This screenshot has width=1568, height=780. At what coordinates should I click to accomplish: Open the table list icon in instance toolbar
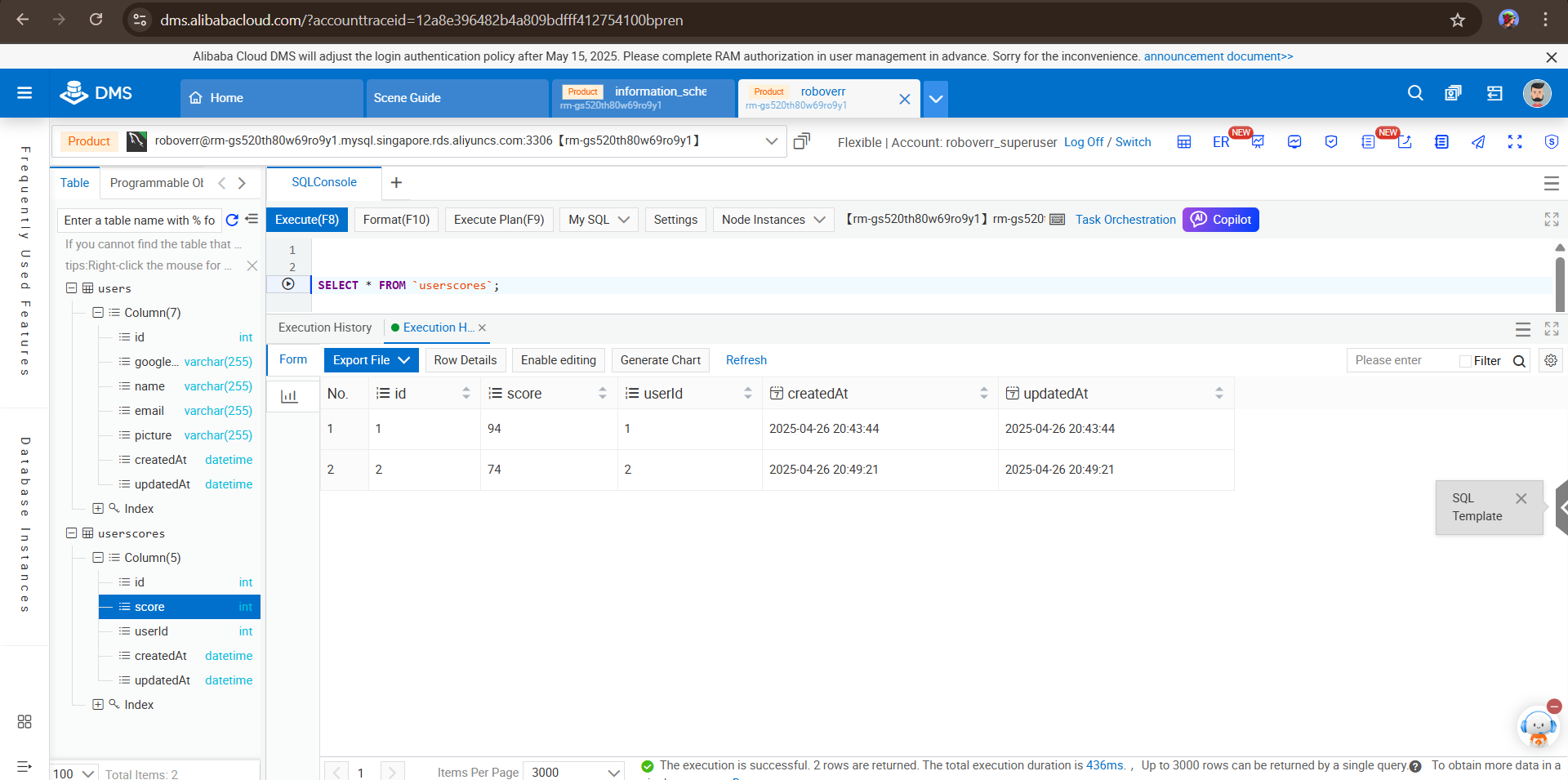pyautogui.click(x=1183, y=142)
